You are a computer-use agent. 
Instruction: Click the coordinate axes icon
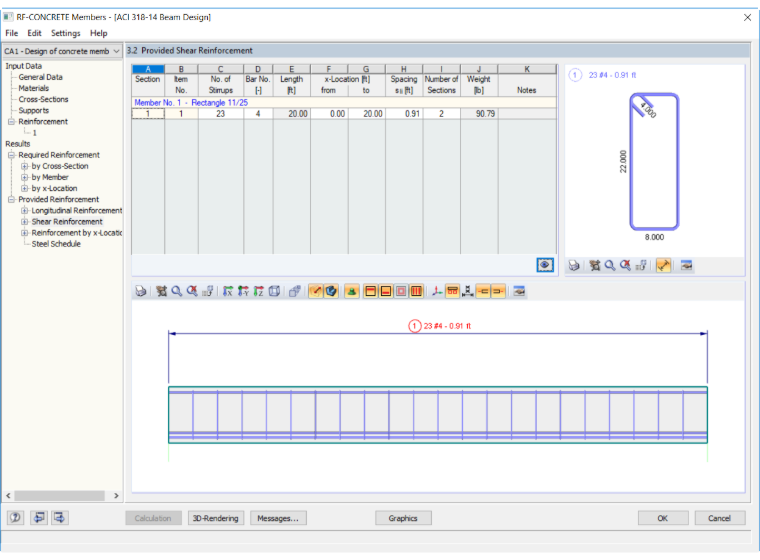click(437, 291)
